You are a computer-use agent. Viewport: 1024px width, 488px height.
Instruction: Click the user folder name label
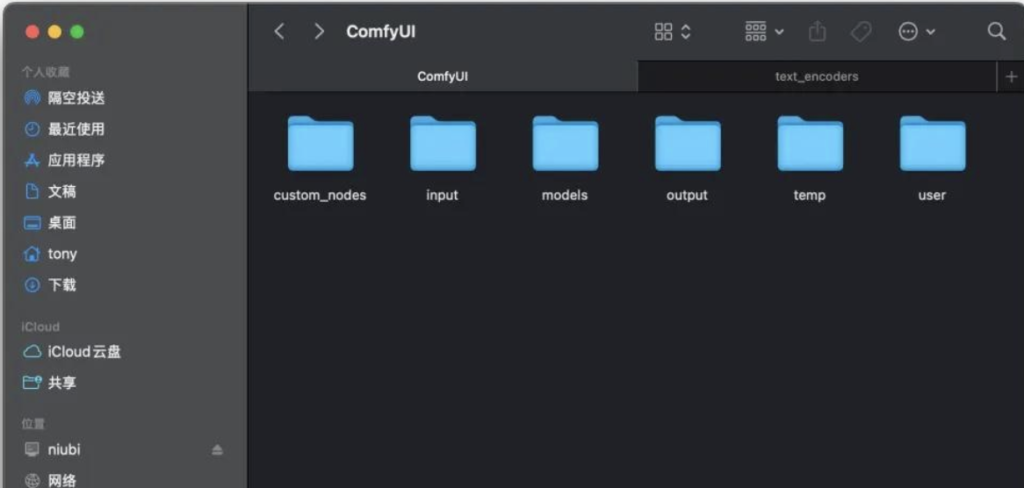(932, 195)
